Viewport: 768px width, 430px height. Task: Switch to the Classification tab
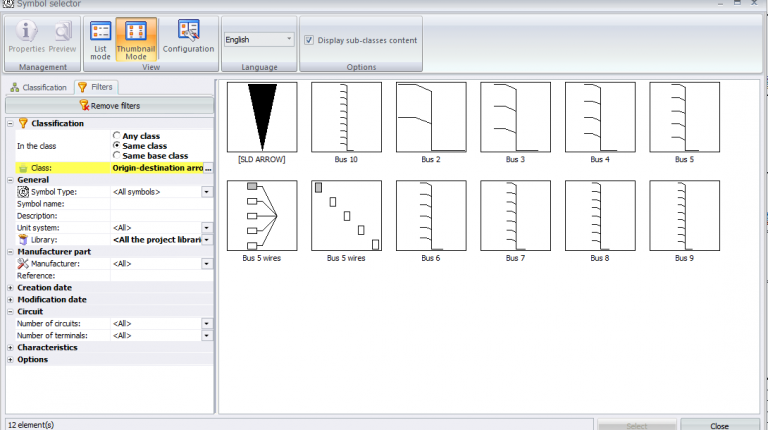tap(38, 87)
